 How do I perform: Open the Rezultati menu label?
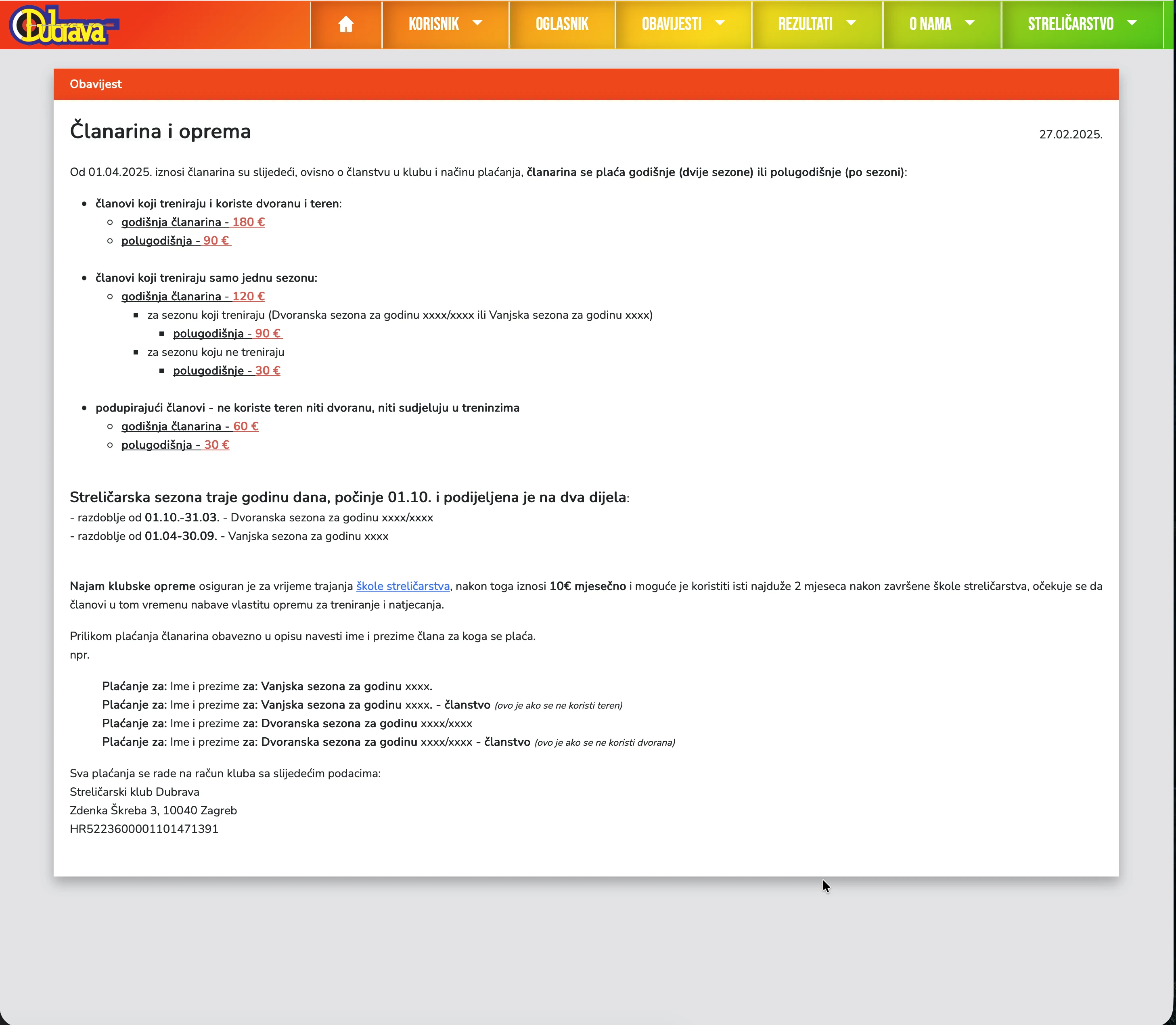pos(805,24)
